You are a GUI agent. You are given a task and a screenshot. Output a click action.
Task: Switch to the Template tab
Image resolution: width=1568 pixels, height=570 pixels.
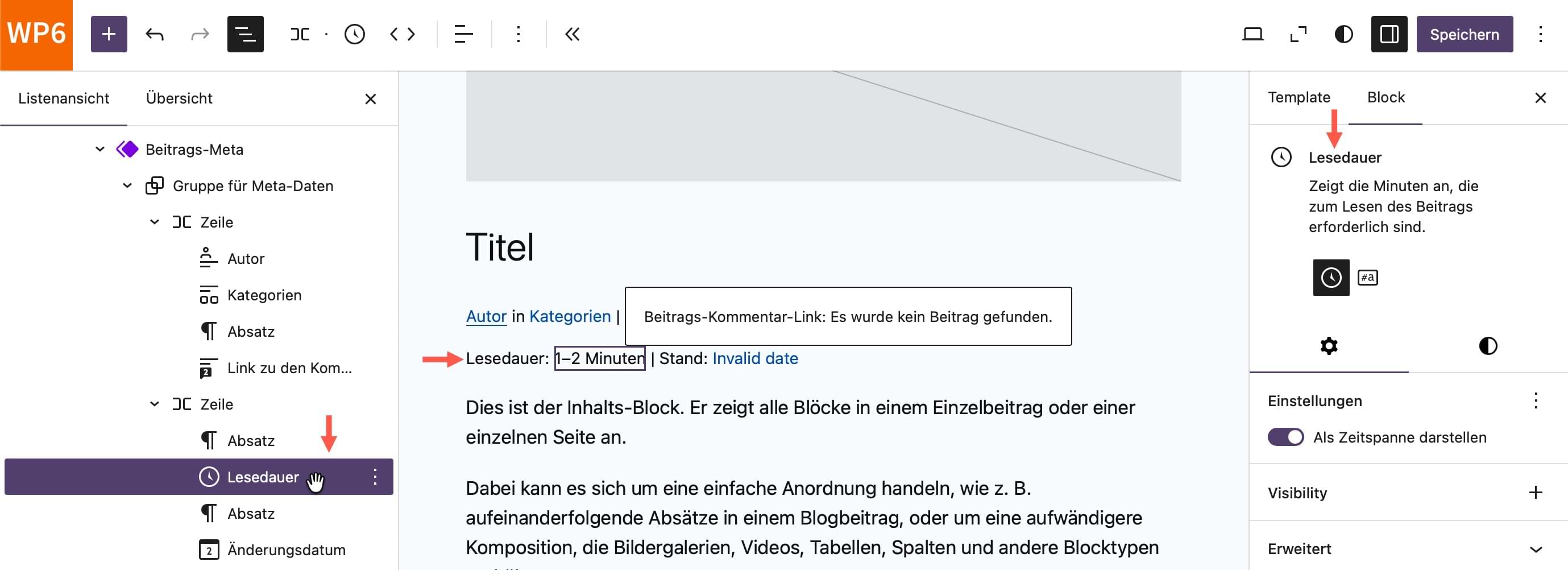[1299, 97]
